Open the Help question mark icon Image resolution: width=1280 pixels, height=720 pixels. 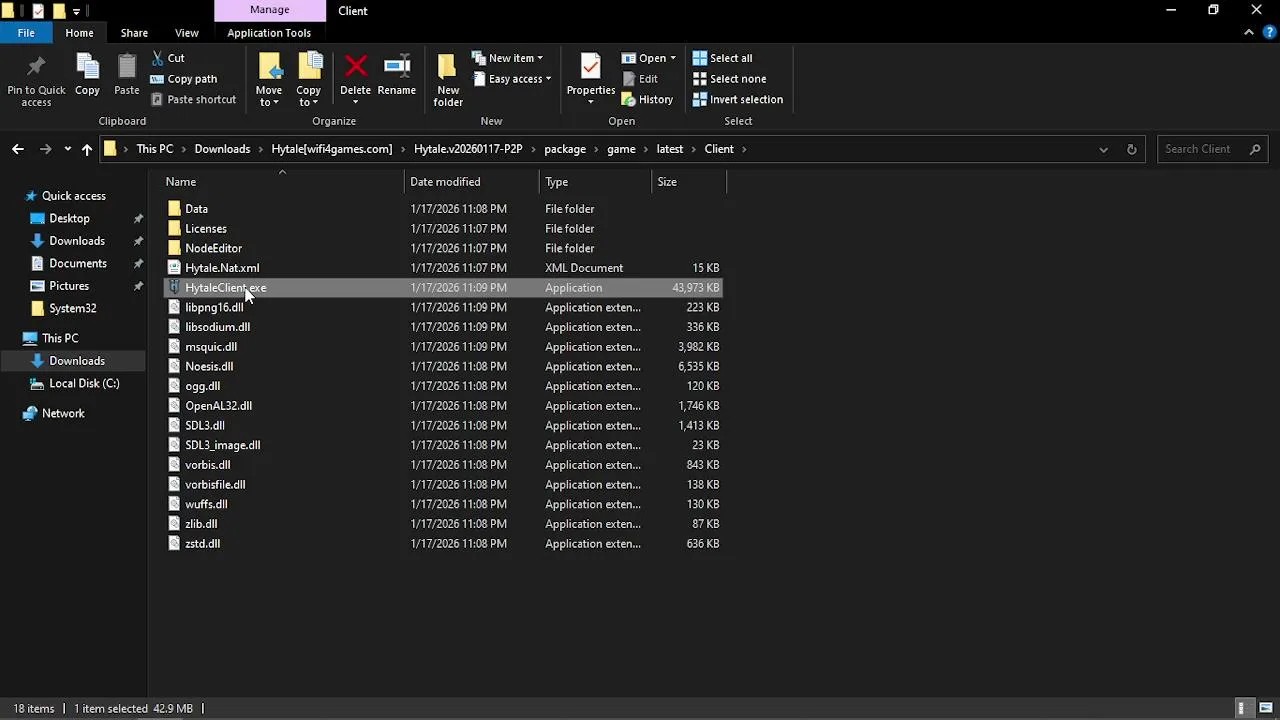click(x=1270, y=33)
